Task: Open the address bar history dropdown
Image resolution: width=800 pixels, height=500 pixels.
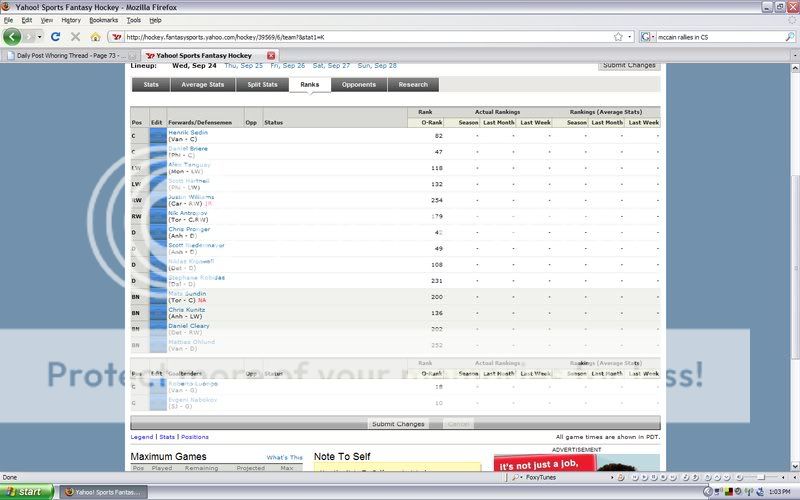Action: pos(606,37)
